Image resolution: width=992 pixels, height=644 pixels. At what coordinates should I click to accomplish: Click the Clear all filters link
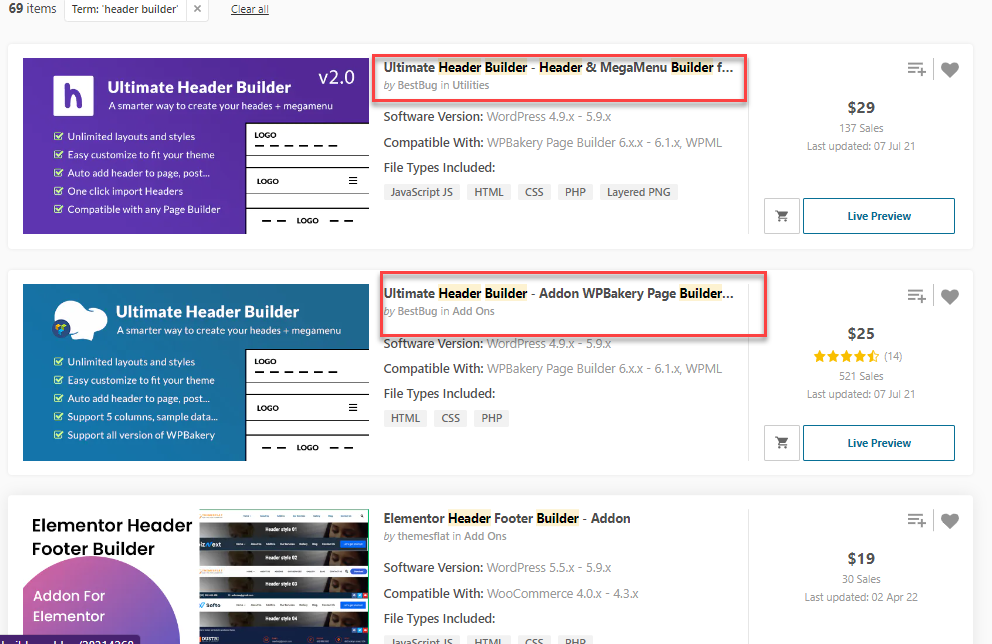[x=249, y=10]
